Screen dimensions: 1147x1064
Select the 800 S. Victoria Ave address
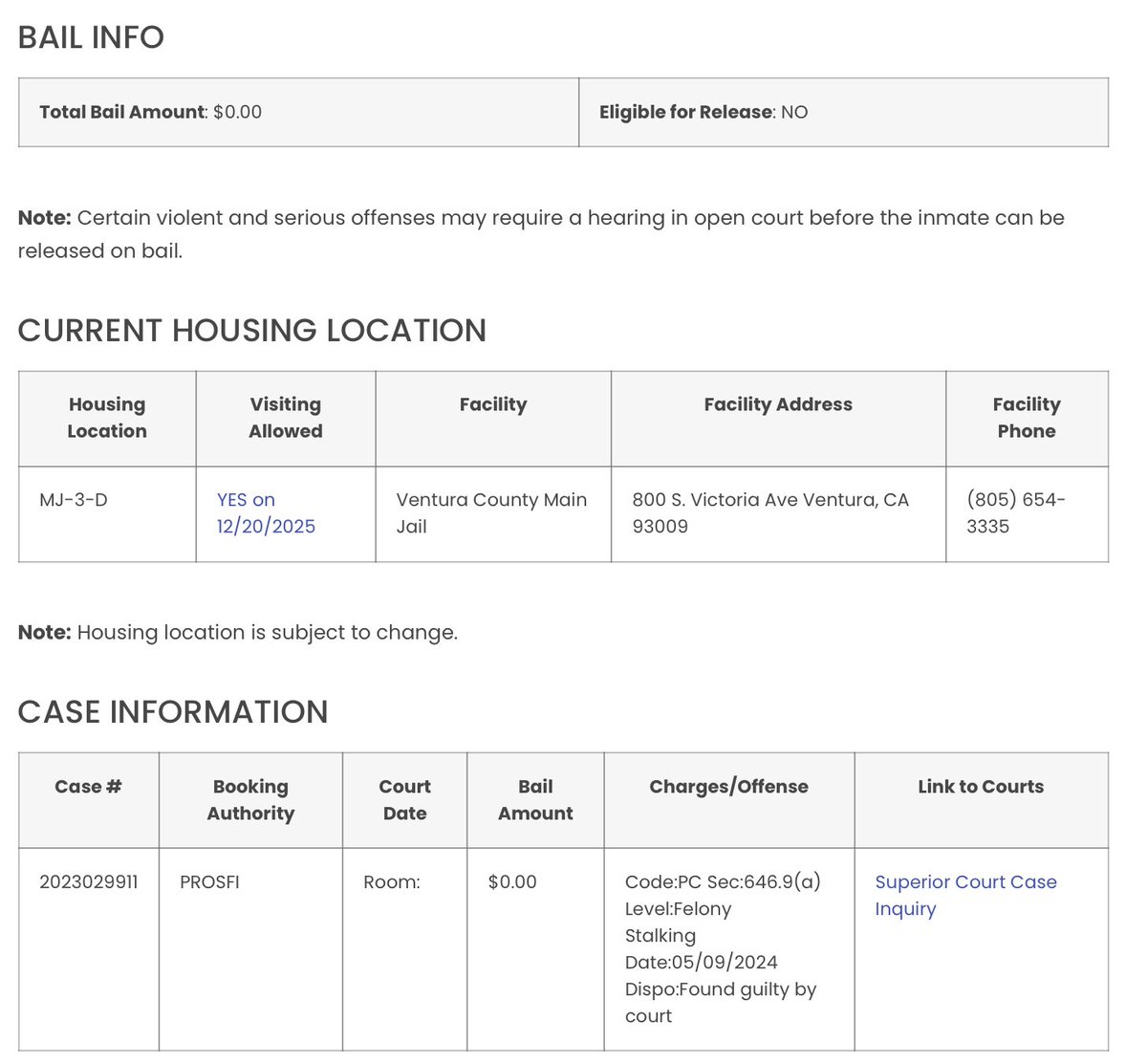pyautogui.click(x=770, y=513)
